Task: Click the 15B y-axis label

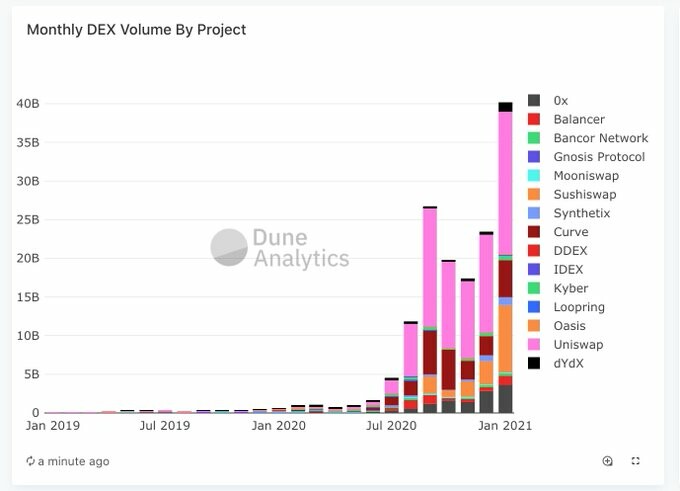Action: (28, 297)
